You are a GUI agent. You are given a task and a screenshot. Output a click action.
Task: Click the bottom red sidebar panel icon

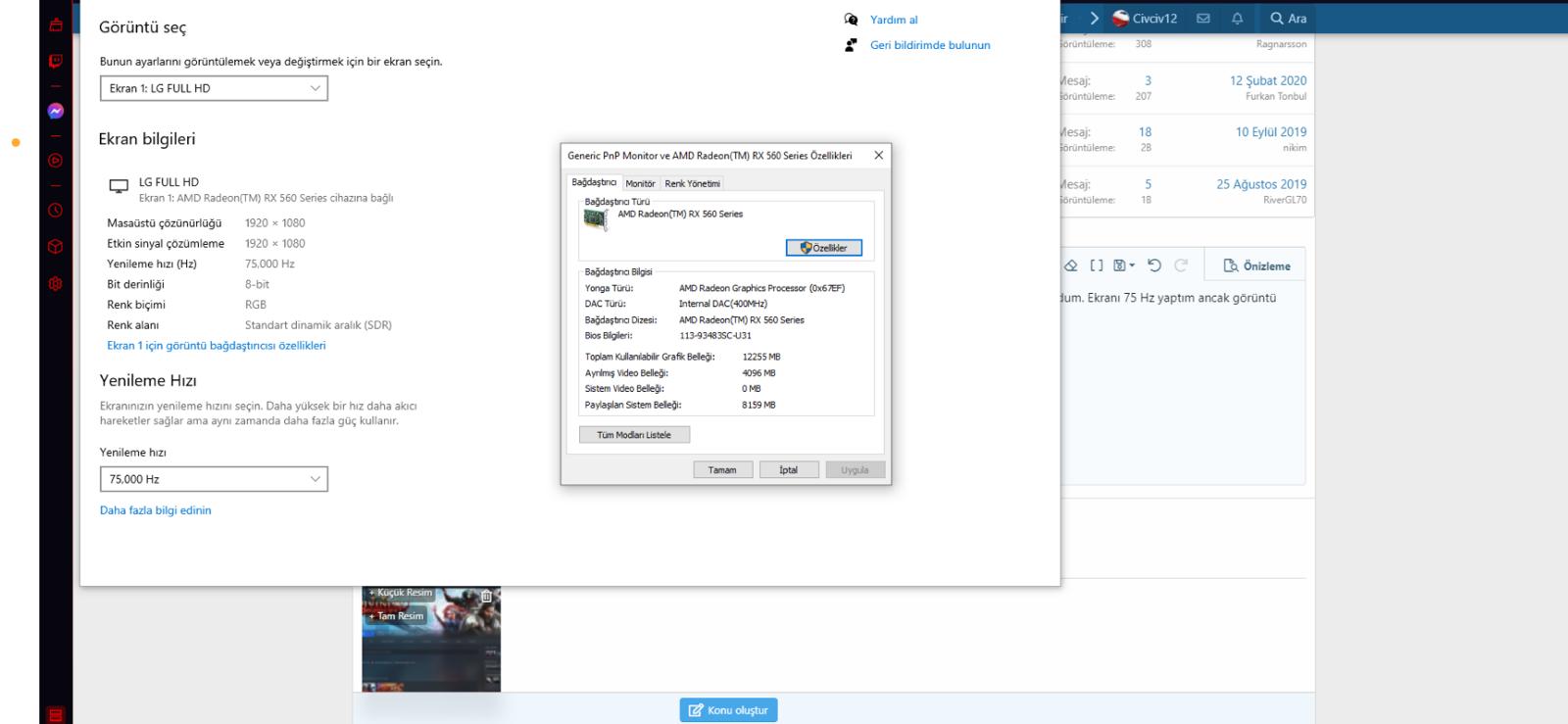tap(56, 715)
